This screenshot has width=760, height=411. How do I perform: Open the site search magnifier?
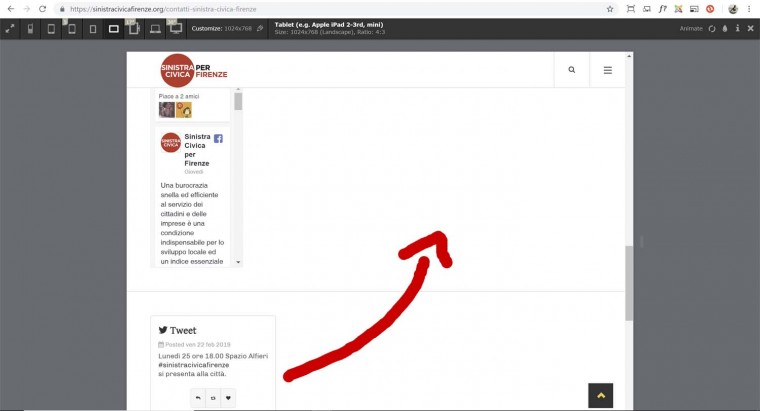point(572,70)
